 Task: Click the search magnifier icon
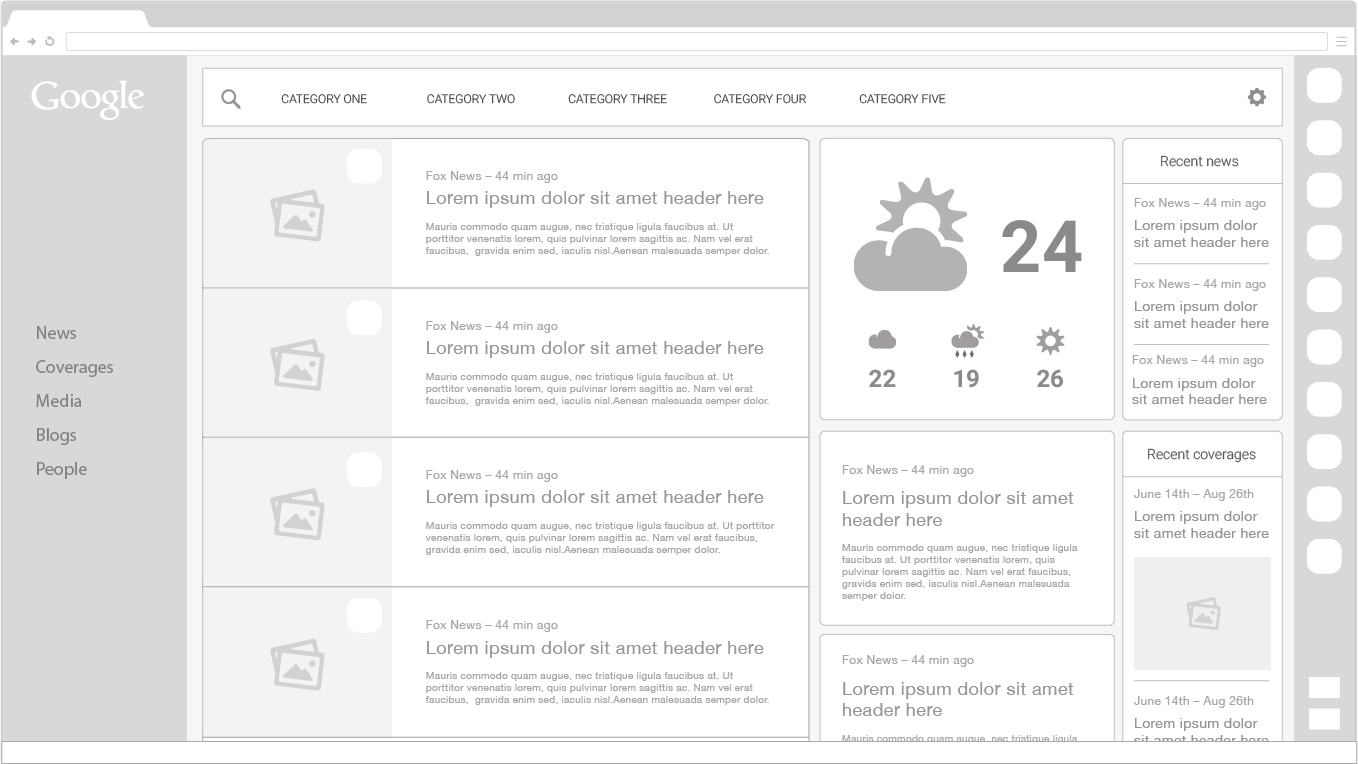(x=231, y=99)
